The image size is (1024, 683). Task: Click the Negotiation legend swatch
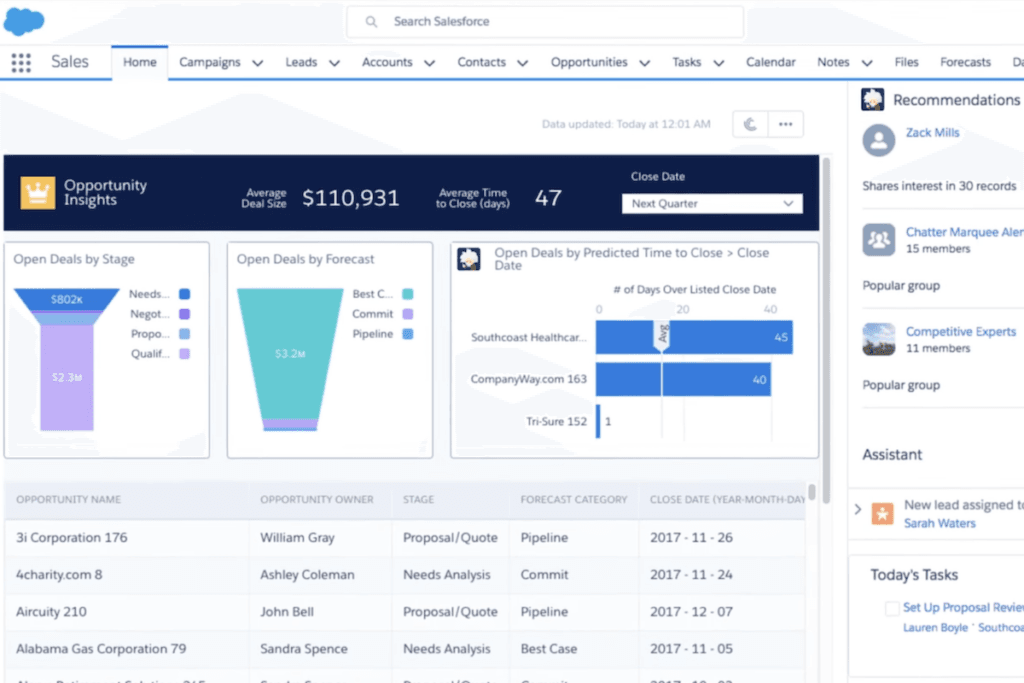[185, 314]
